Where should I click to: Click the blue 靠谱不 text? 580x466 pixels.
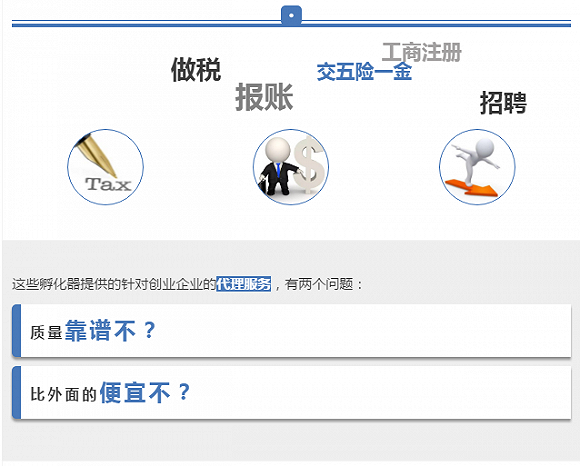[x=100, y=330]
